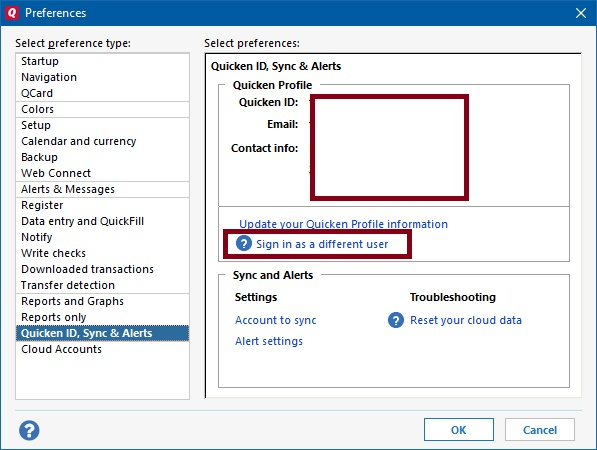Open Transfer detection preferences
Image resolution: width=597 pixels, height=450 pixels.
pos(102,285)
